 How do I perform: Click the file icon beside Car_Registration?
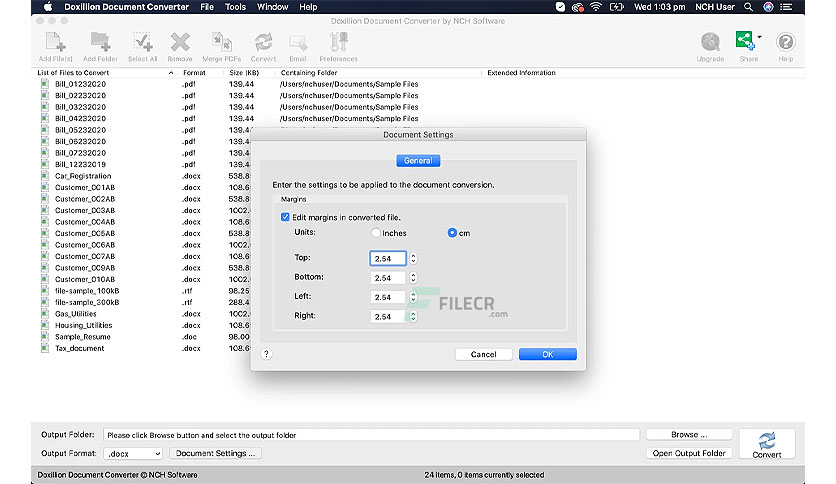click(45, 176)
